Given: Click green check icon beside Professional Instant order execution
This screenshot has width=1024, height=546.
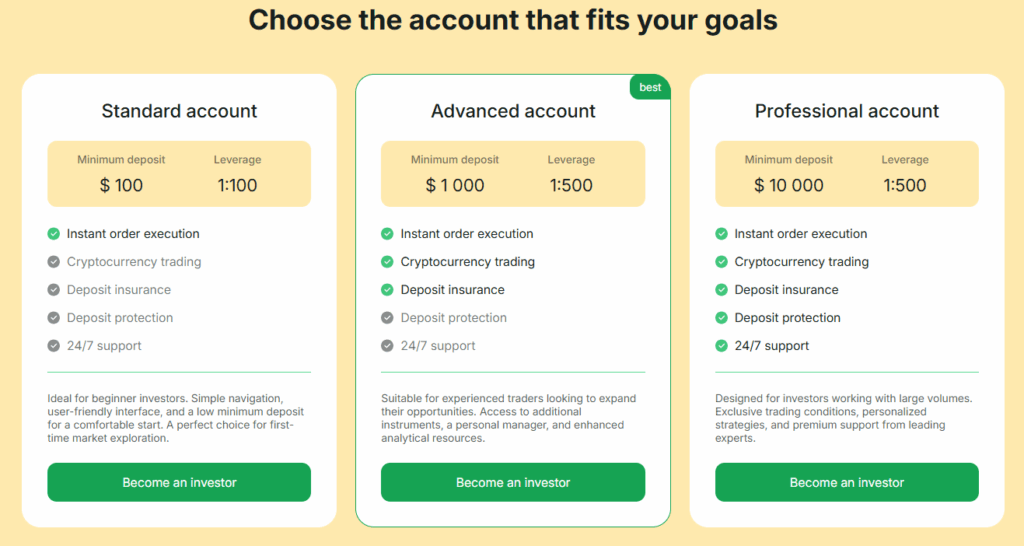Looking at the screenshot, I should (721, 234).
